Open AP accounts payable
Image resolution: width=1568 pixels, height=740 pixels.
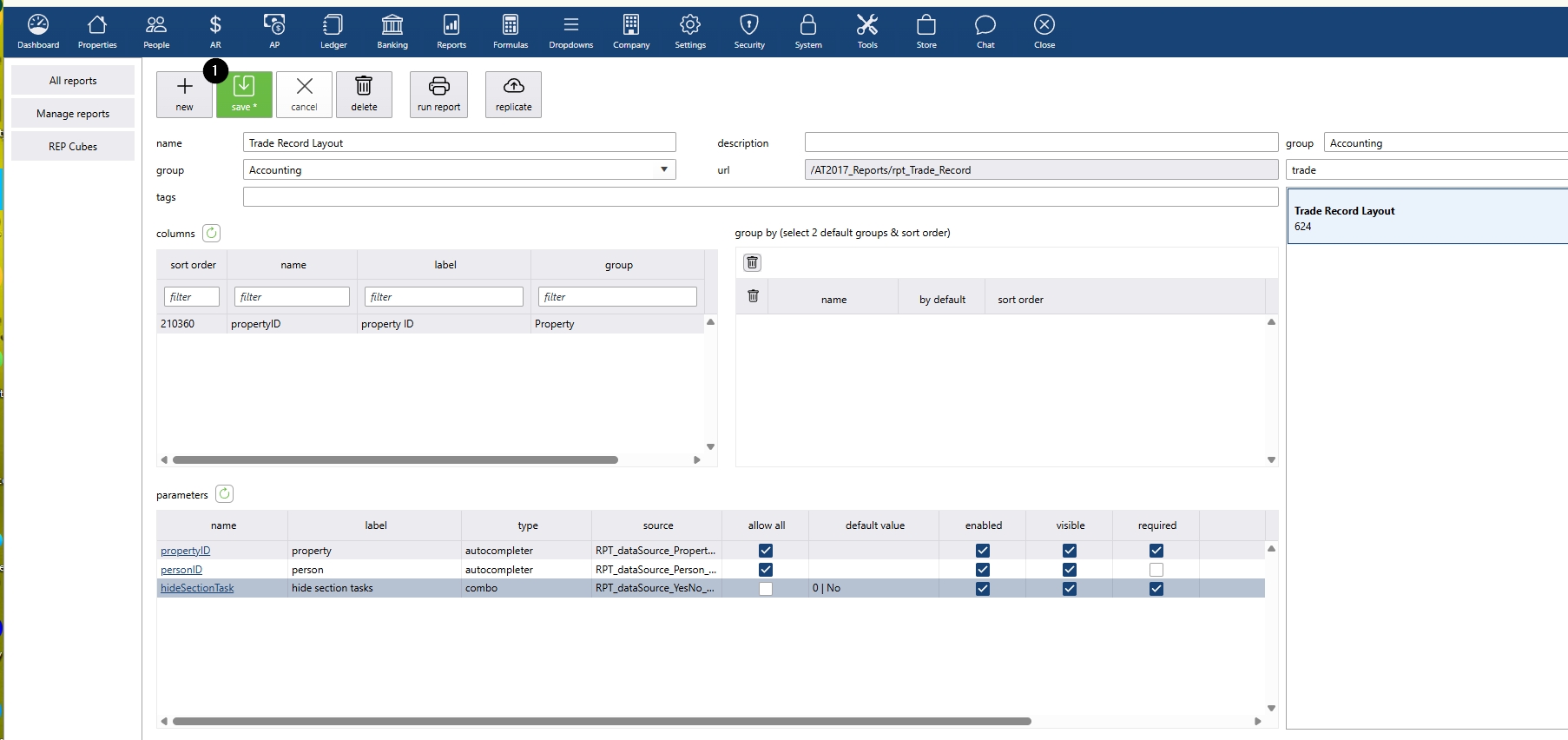click(x=274, y=32)
